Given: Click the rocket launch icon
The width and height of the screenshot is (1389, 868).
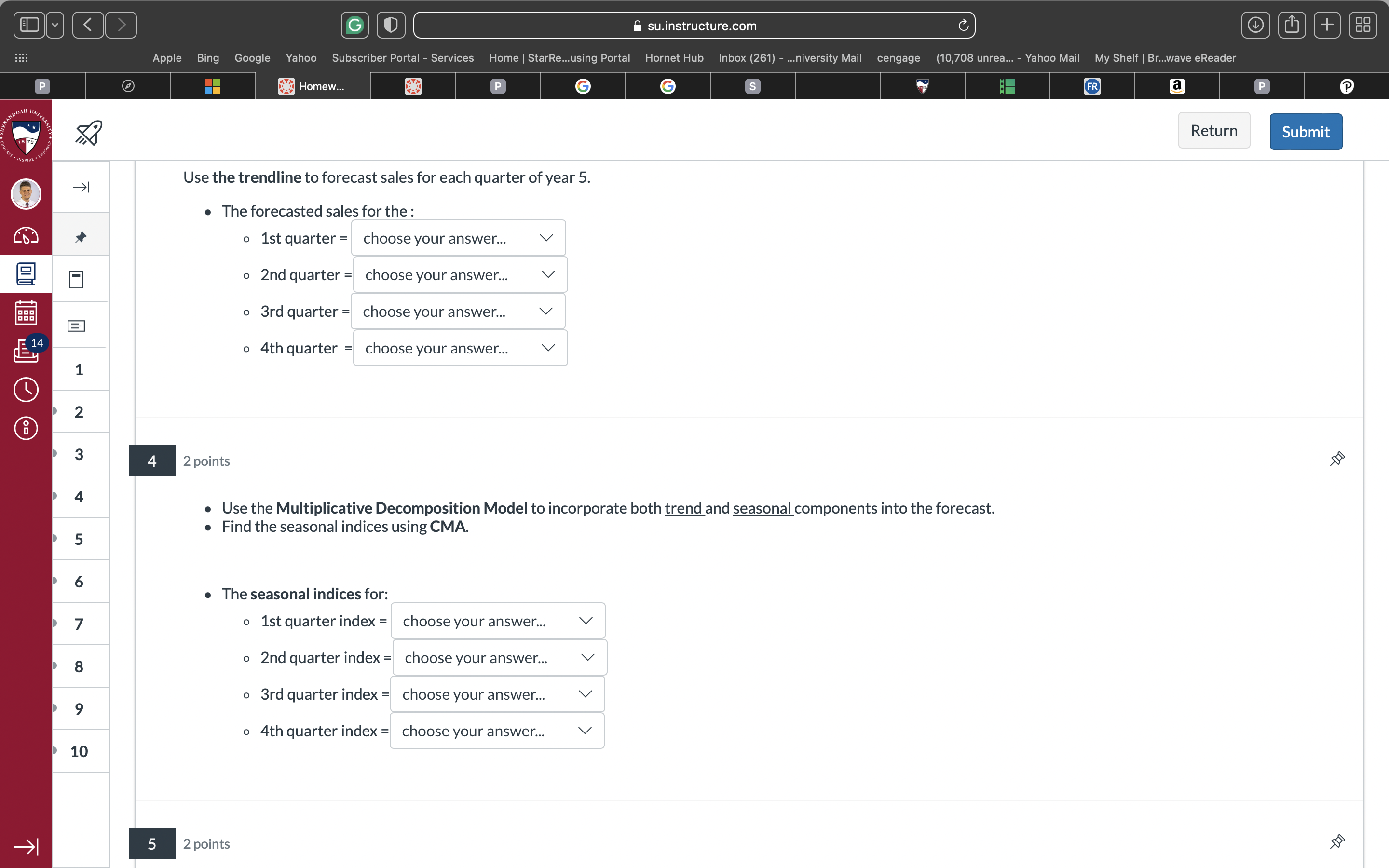Looking at the screenshot, I should [x=89, y=133].
